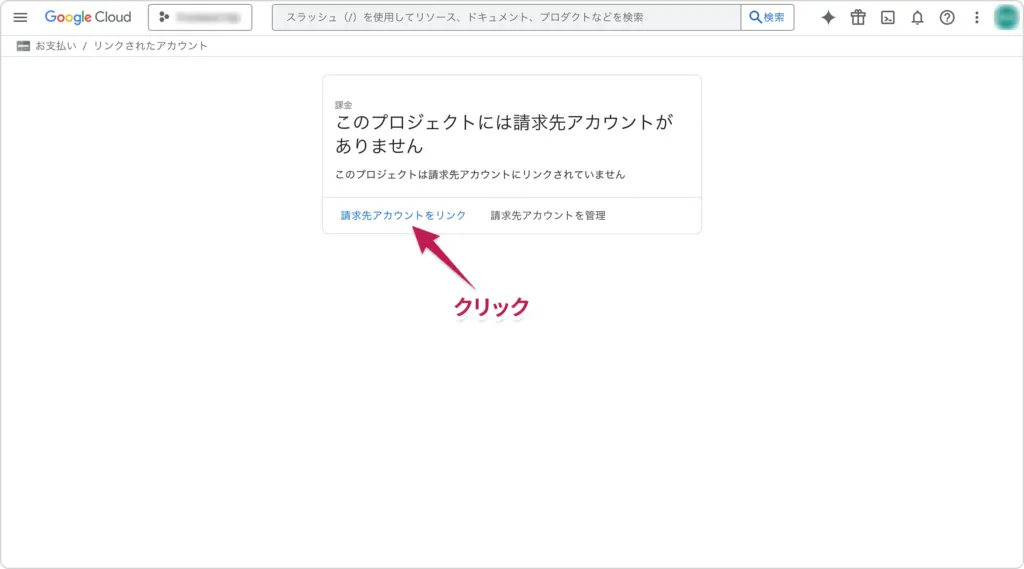1024x569 pixels.
Task: Open the main navigation hamburger menu
Action: pyautogui.click(x=20, y=17)
